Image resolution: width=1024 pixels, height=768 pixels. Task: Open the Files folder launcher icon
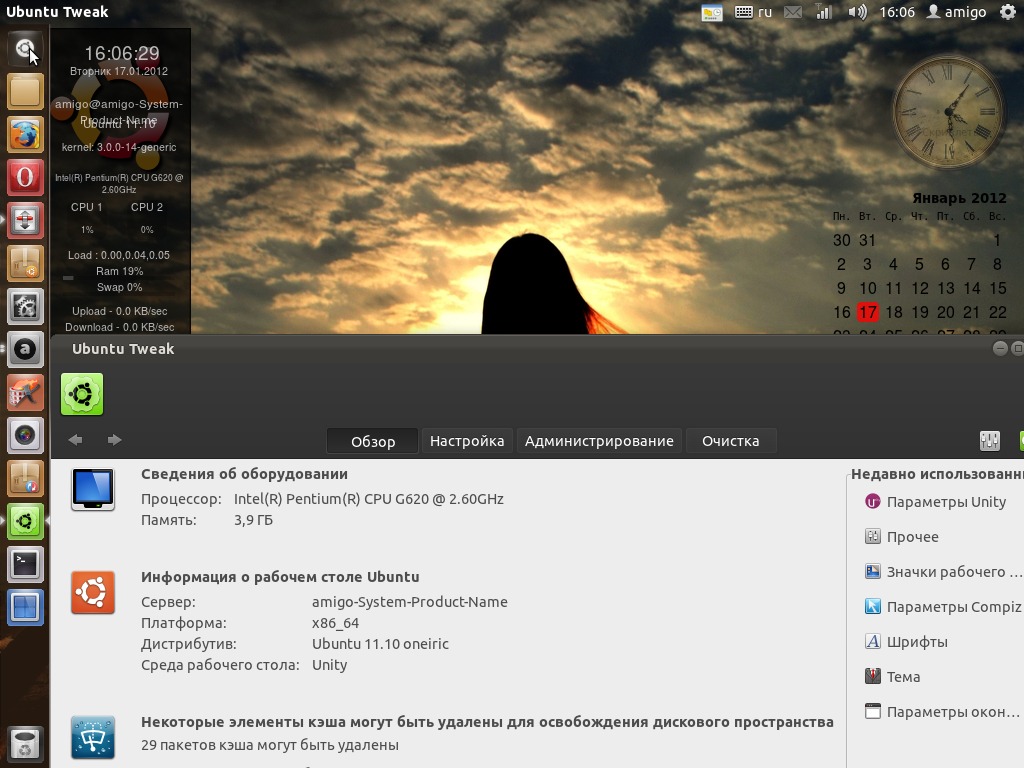coord(25,91)
